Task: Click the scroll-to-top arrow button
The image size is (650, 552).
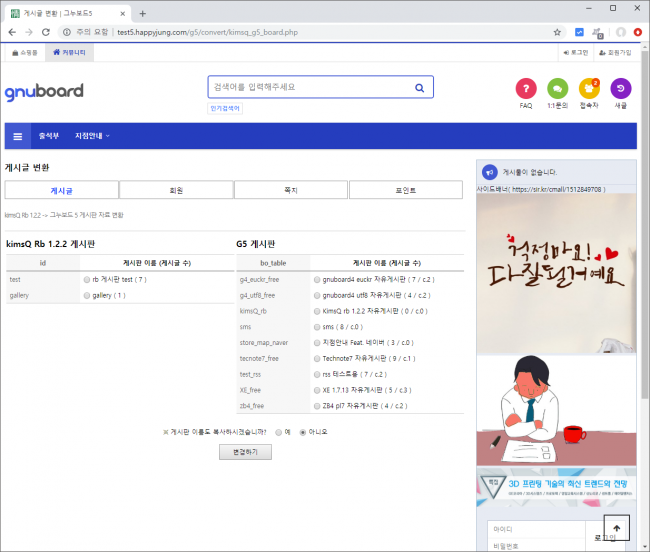Action: [616, 528]
